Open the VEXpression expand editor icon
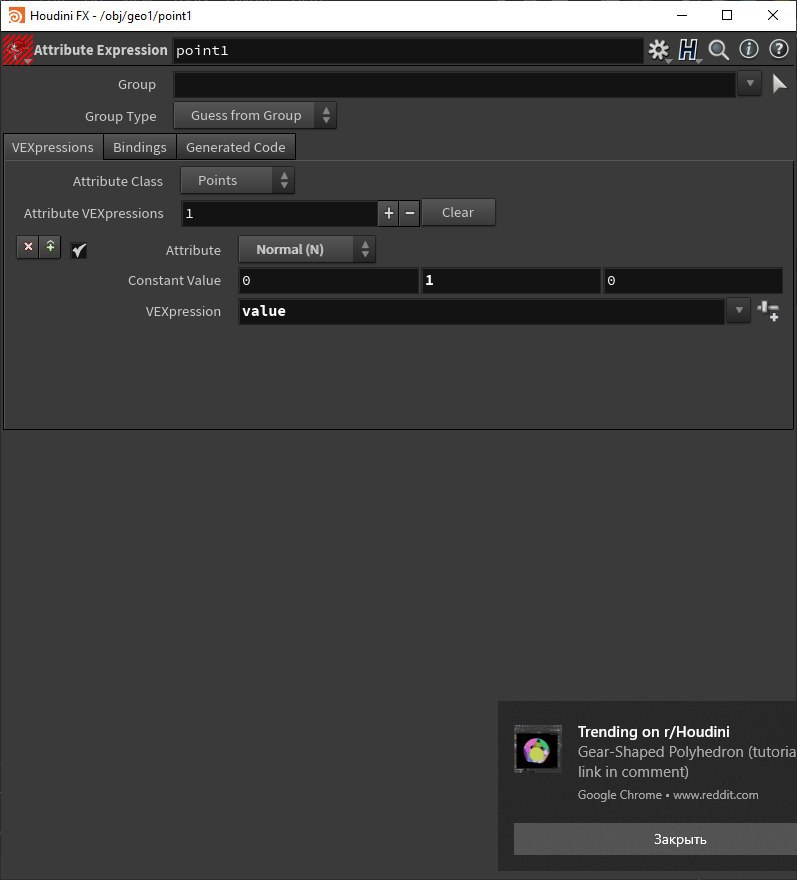Image resolution: width=797 pixels, height=880 pixels. click(x=768, y=310)
